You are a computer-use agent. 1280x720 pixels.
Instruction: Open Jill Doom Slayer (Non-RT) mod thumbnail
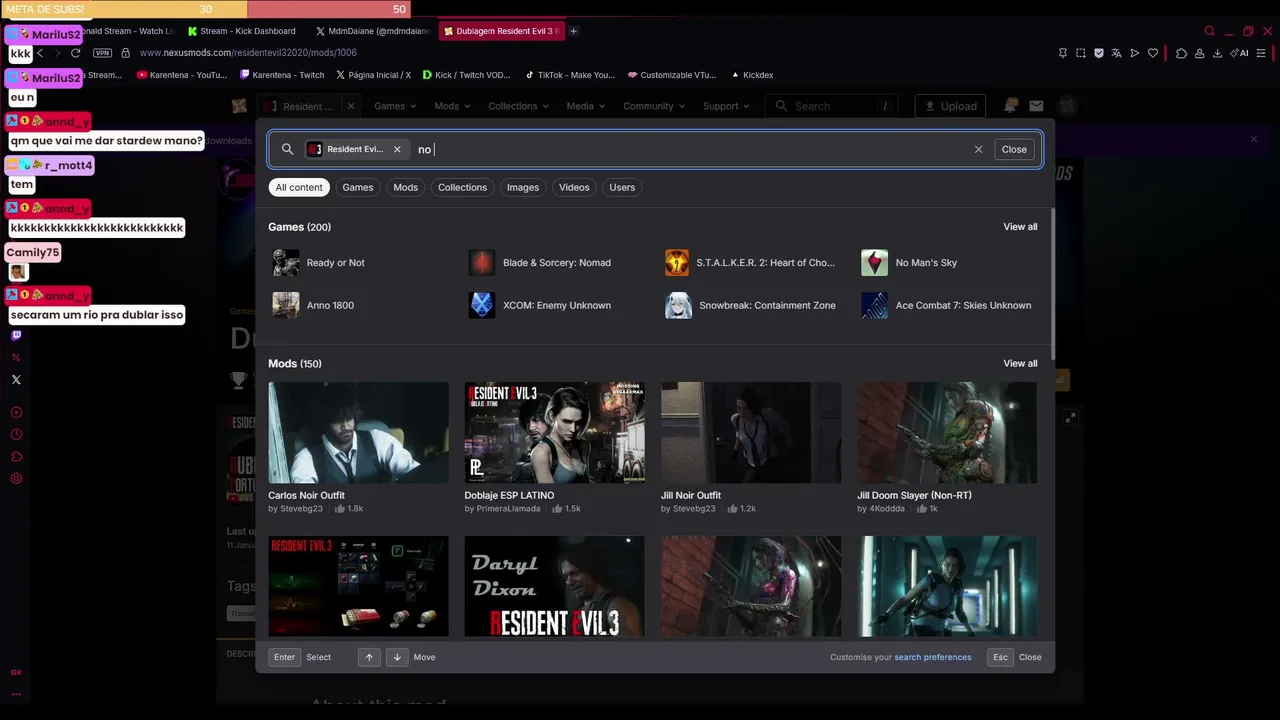(x=947, y=433)
